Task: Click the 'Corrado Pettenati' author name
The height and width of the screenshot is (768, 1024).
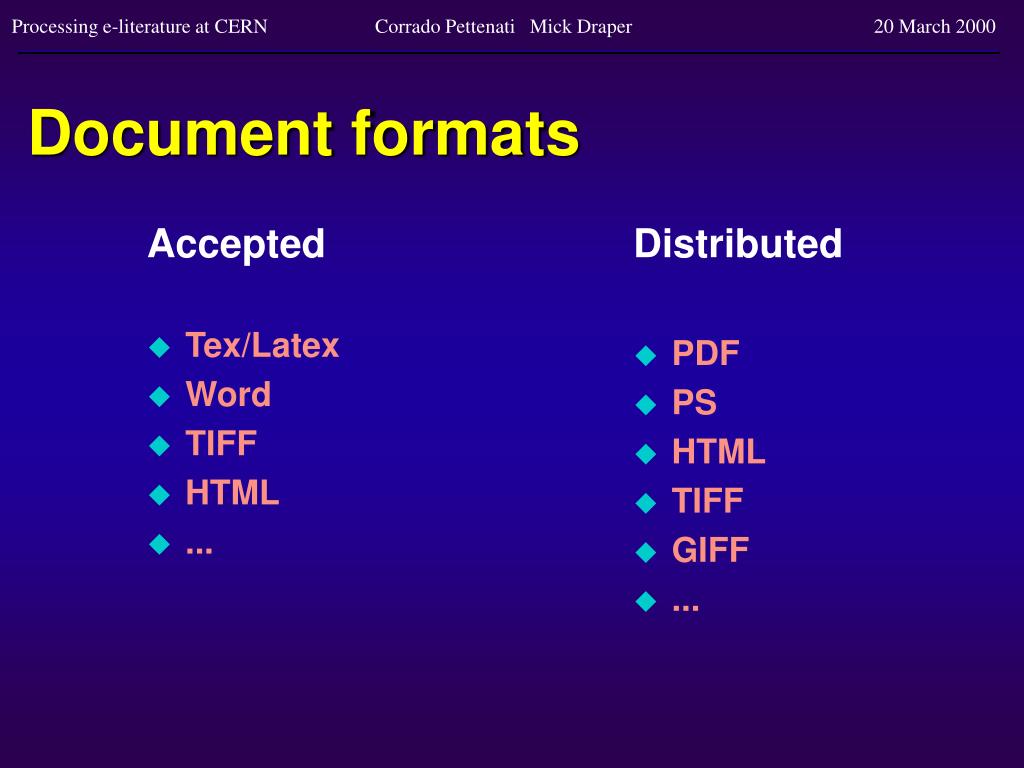Action: coord(445,27)
